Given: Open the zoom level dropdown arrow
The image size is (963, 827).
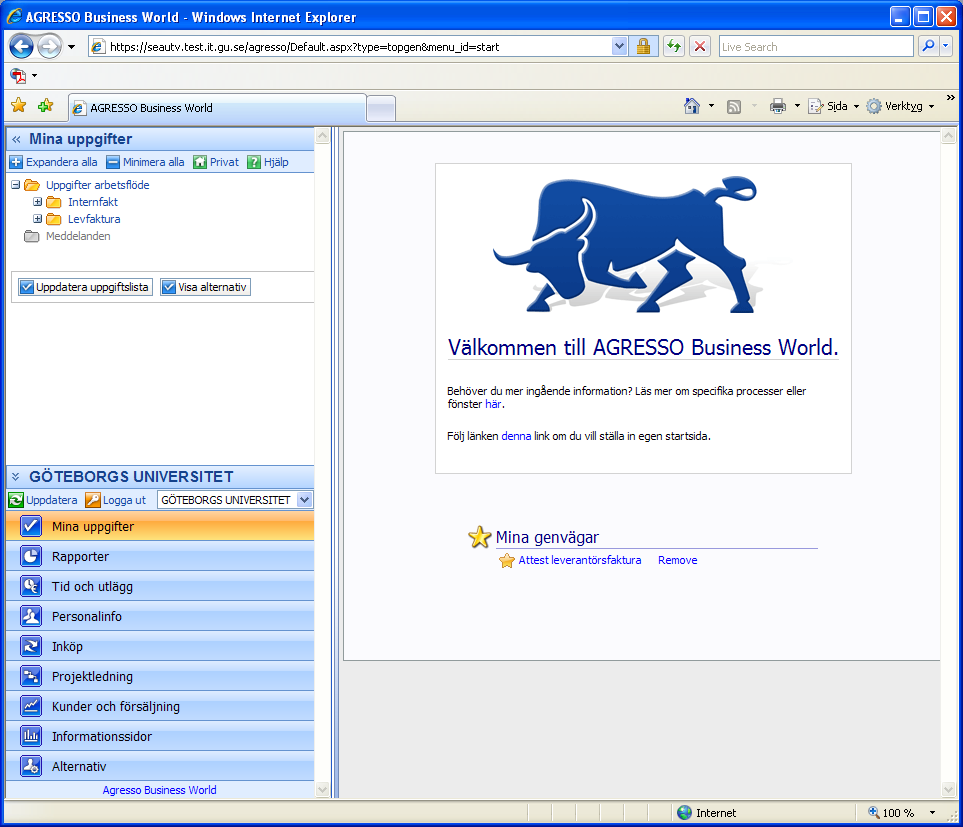Looking at the screenshot, I should (x=932, y=813).
